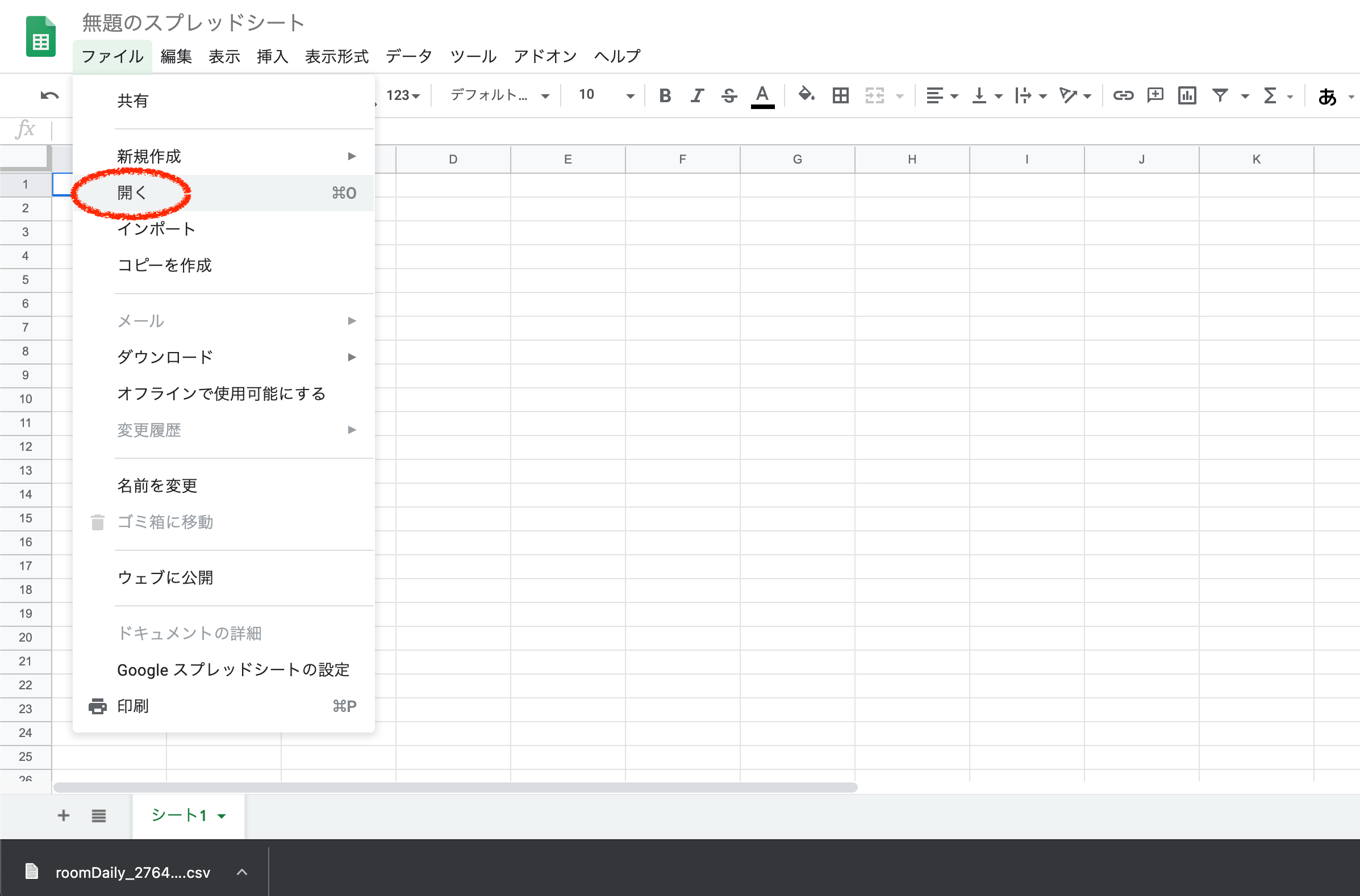Click the insert link icon
1360x896 pixels.
[x=1123, y=95]
